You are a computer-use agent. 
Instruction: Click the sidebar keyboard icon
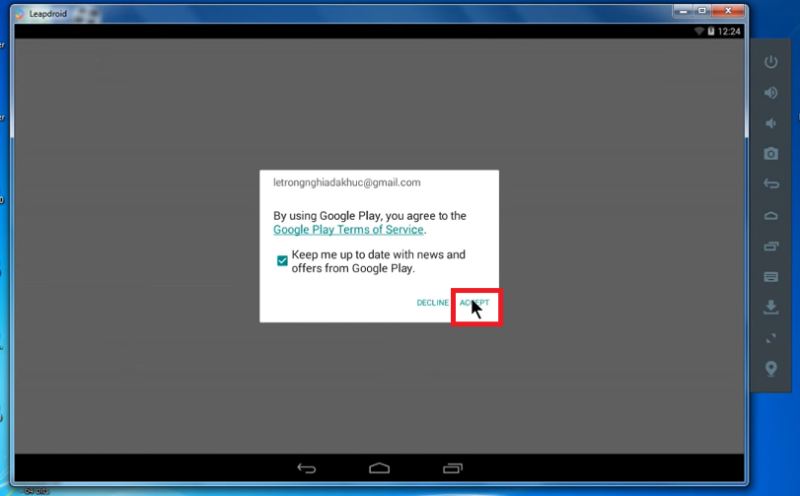pos(770,277)
